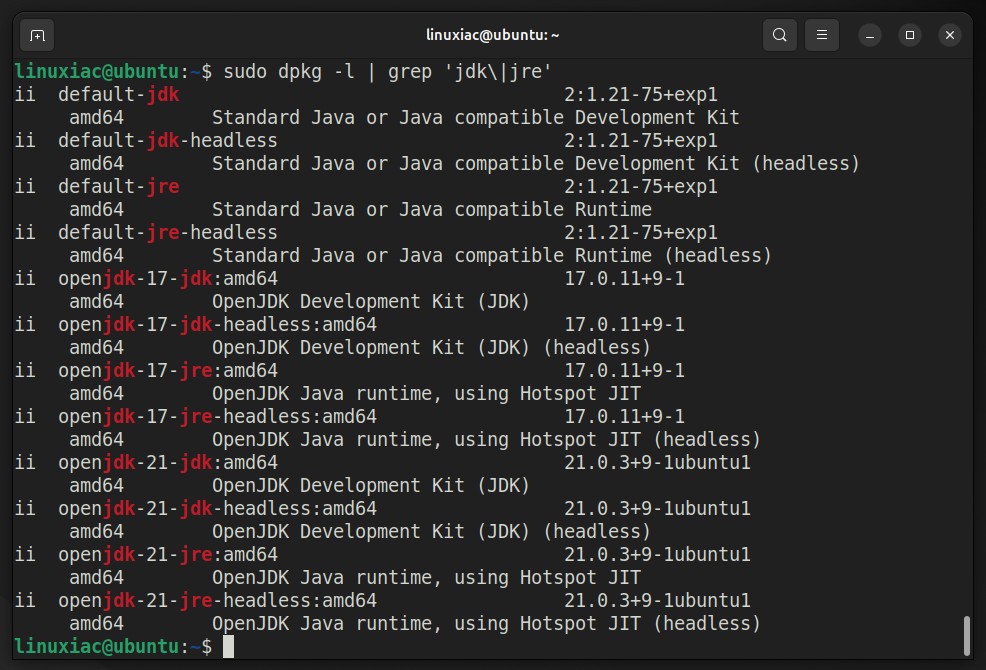Click the command text sudo dpkg -l
This screenshot has height=670, width=986.
[289, 72]
